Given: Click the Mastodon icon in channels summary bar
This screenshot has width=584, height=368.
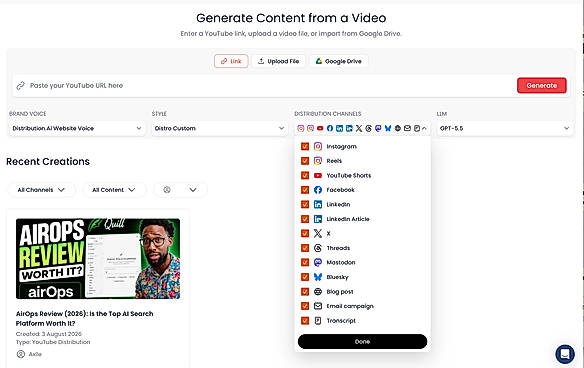Looking at the screenshot, I should (x=378, y=128).
